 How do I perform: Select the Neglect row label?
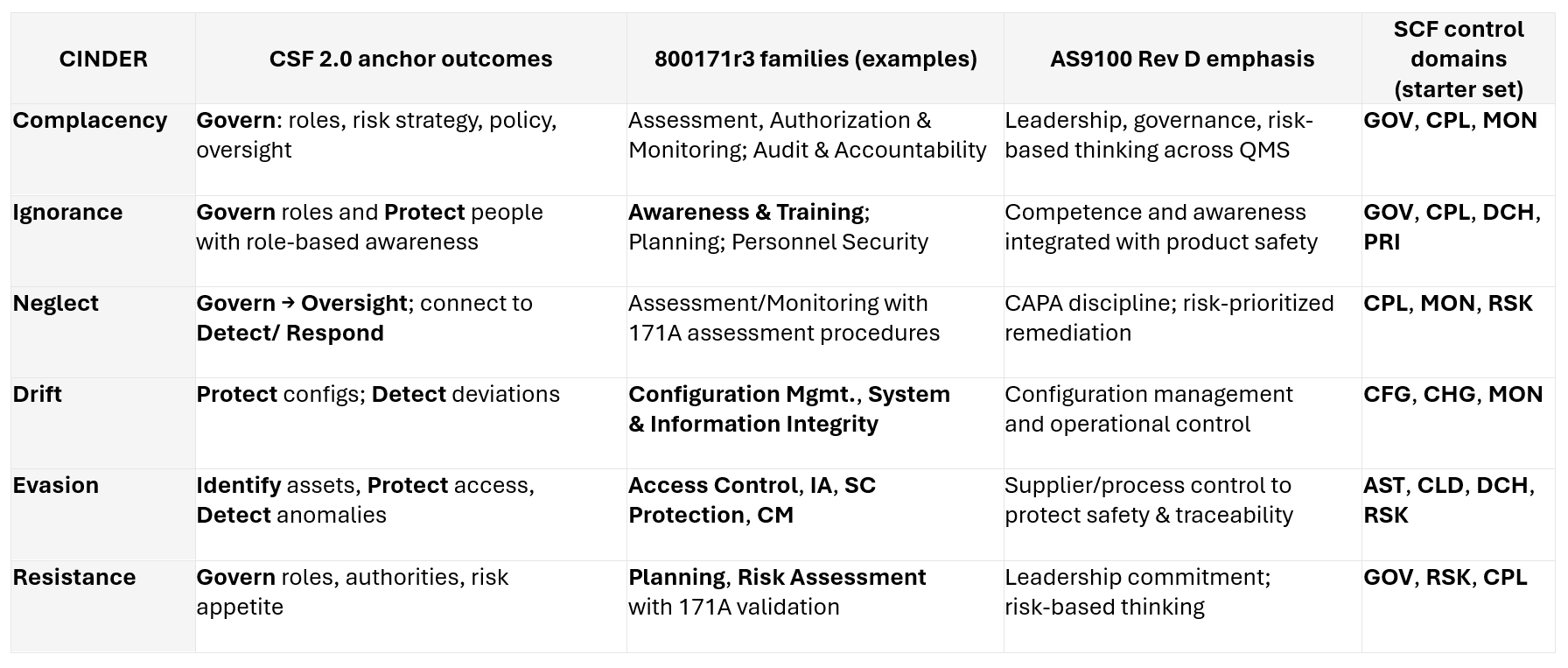tap(56, 303)
